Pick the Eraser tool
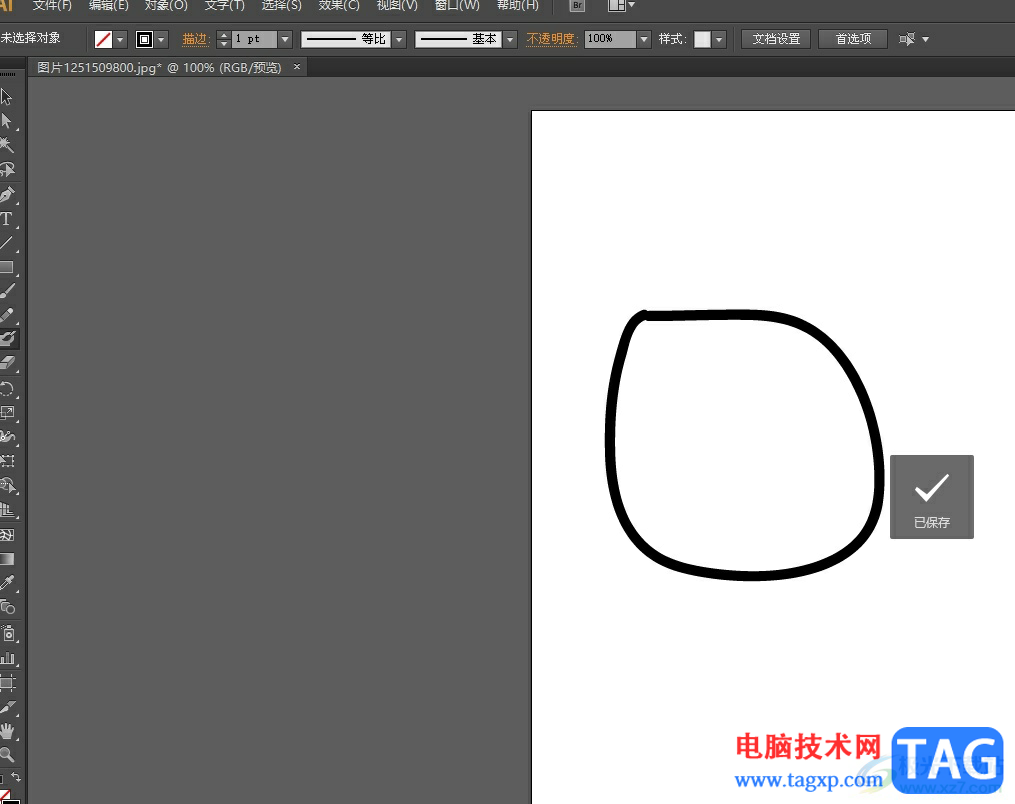Screen dimensions: 1015x804 tap(7, 363)
